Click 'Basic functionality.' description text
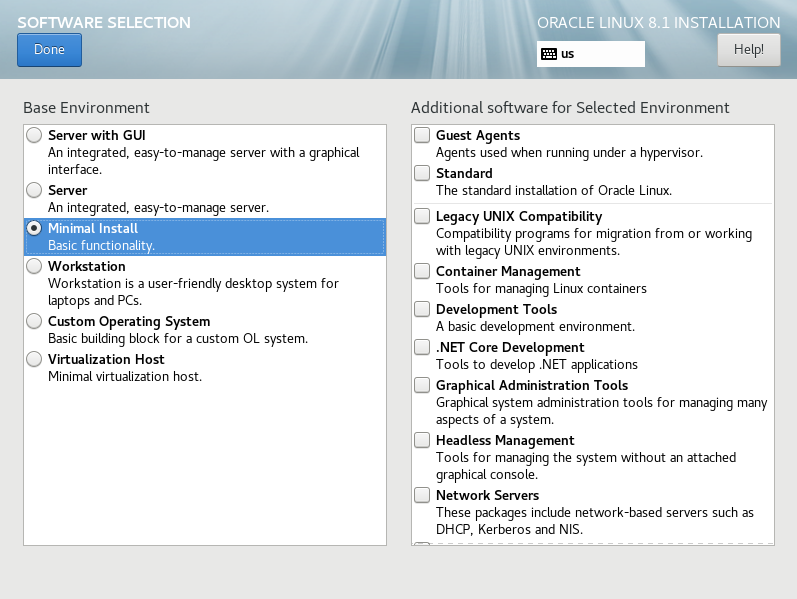797x599 pixels. pyautogui.click(x=101, y=246)
